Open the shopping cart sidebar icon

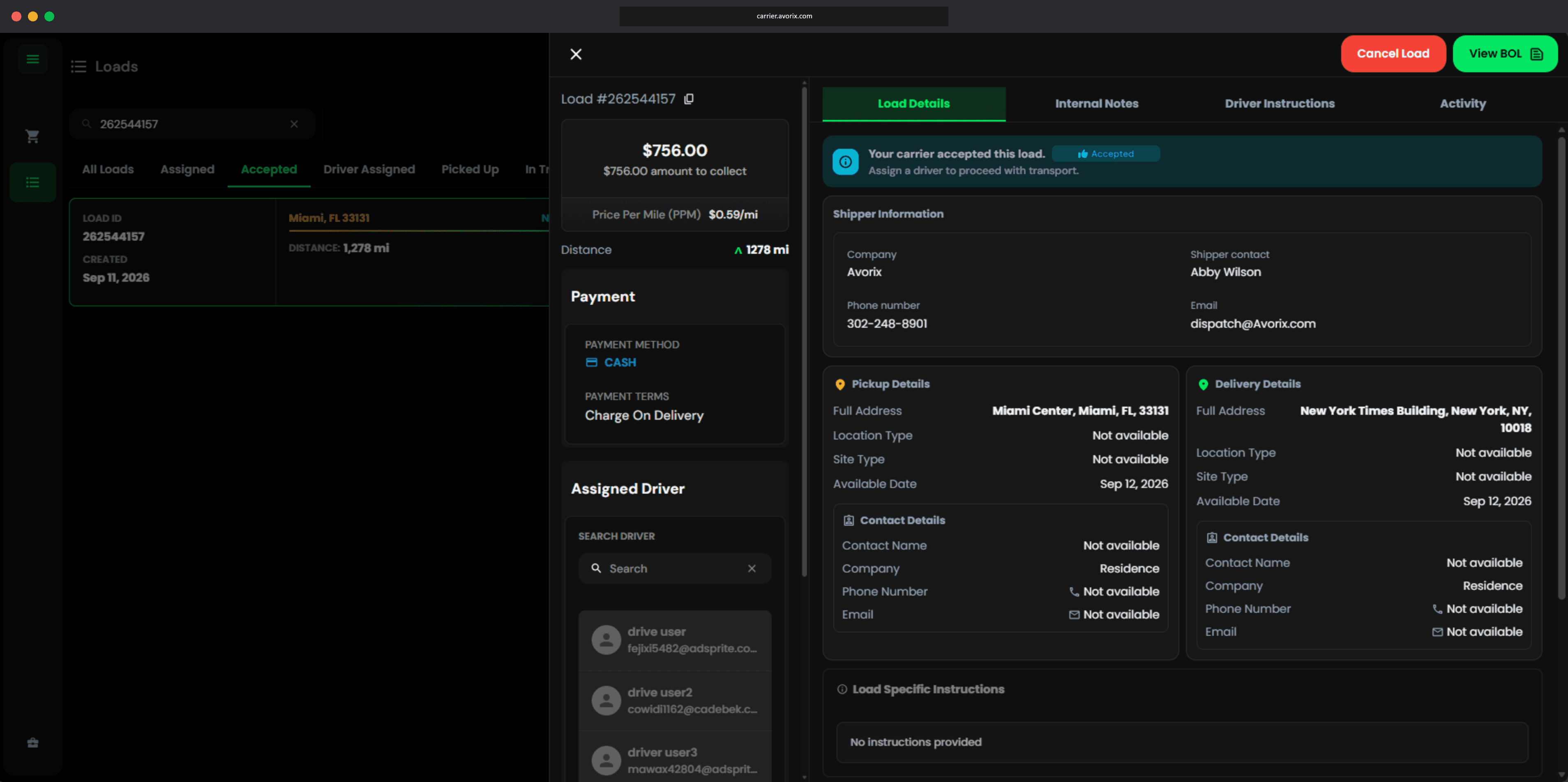[33, 136]
